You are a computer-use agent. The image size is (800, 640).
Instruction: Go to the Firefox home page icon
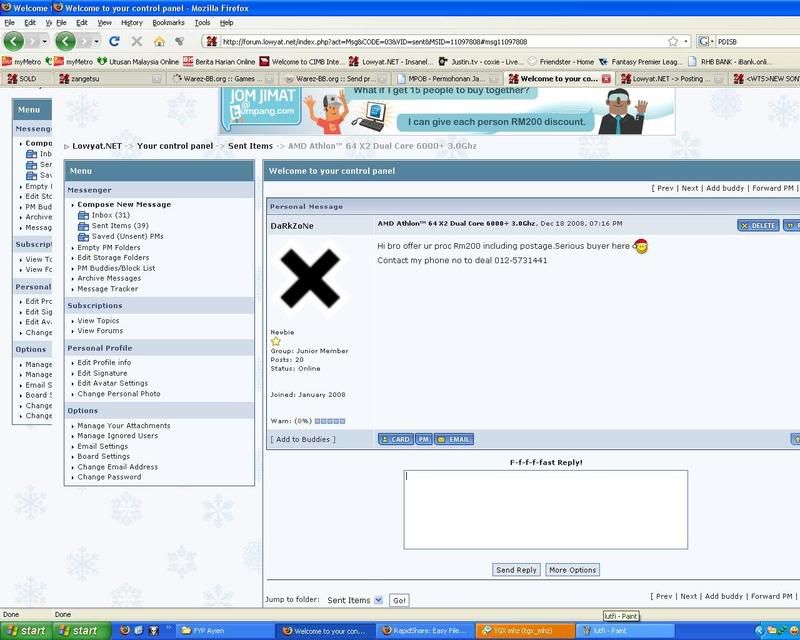pos(158,41)
